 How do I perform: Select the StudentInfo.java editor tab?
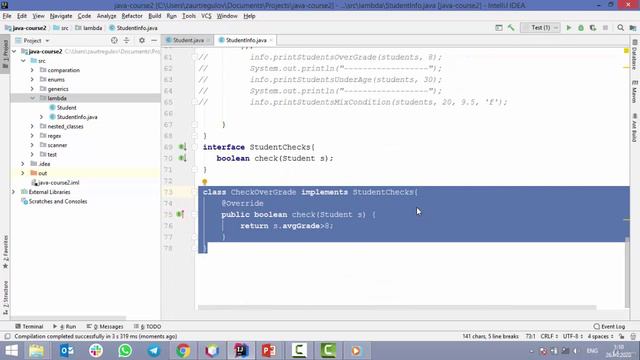[x=246, y=40]
